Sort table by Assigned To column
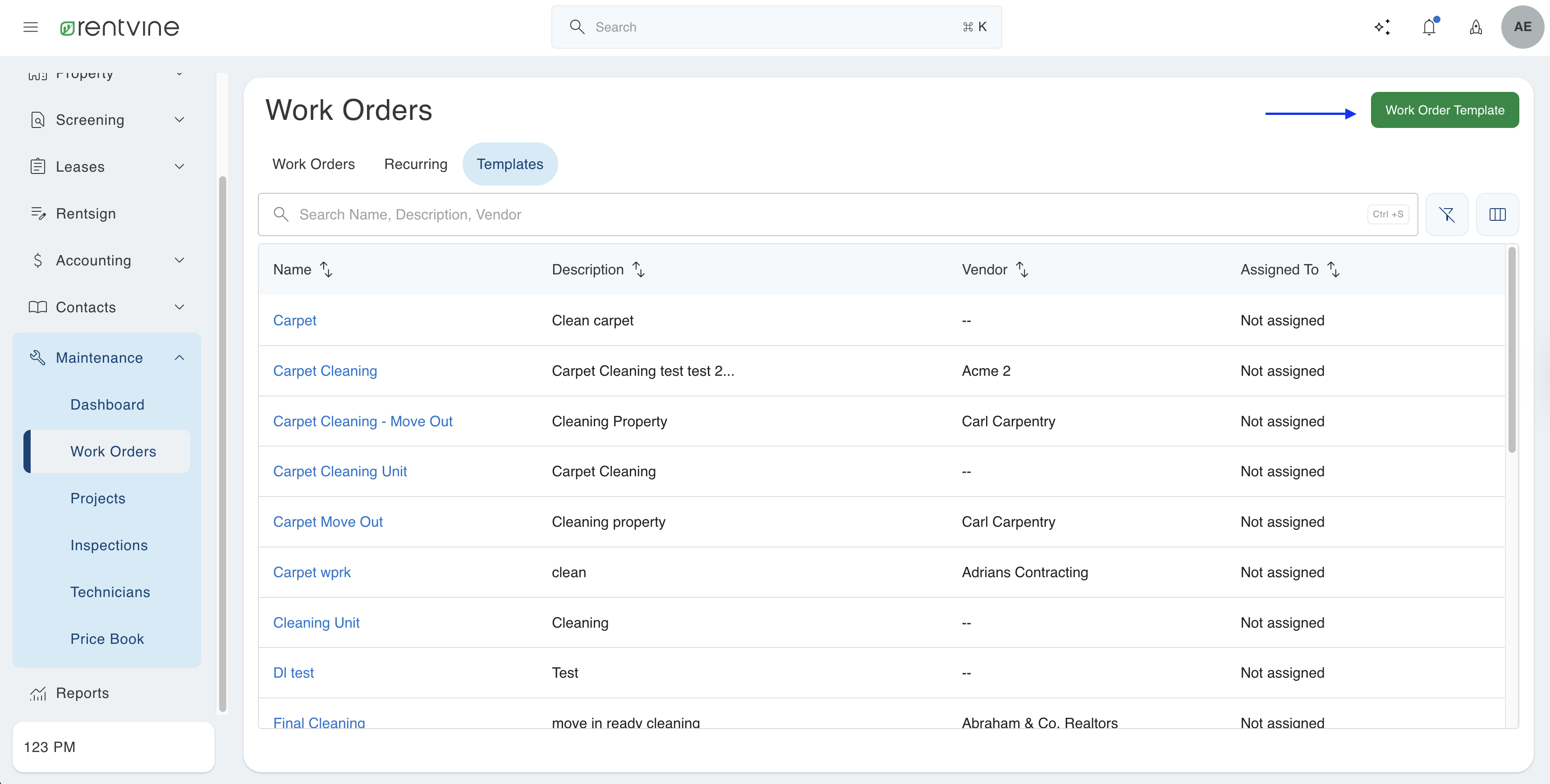Viewport: 1550px width, 784px height. click(1334, 269)
